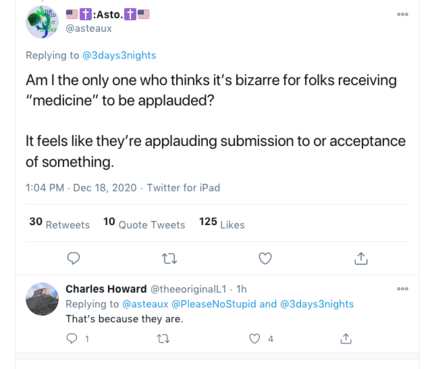
Task: View the 30 Retweets list
Action: coord(60,223)
